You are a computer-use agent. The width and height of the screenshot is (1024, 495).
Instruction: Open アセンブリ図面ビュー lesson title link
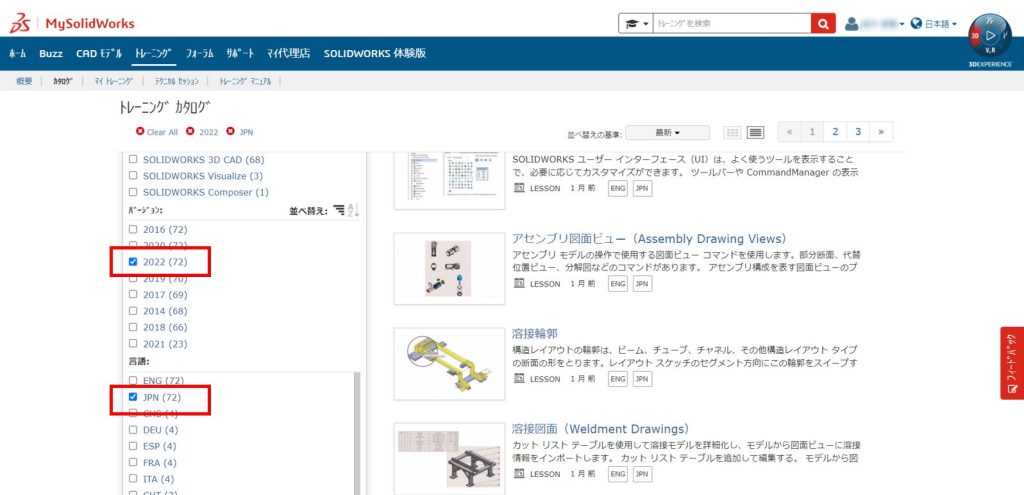click(x=649, y=238)
